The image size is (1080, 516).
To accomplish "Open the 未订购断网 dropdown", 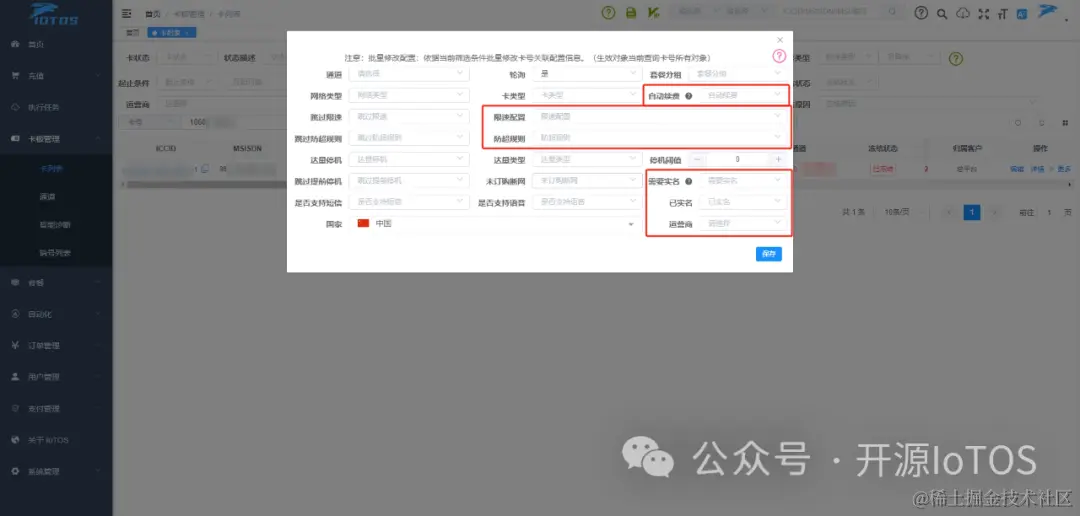I will click(x=586, y=180).
